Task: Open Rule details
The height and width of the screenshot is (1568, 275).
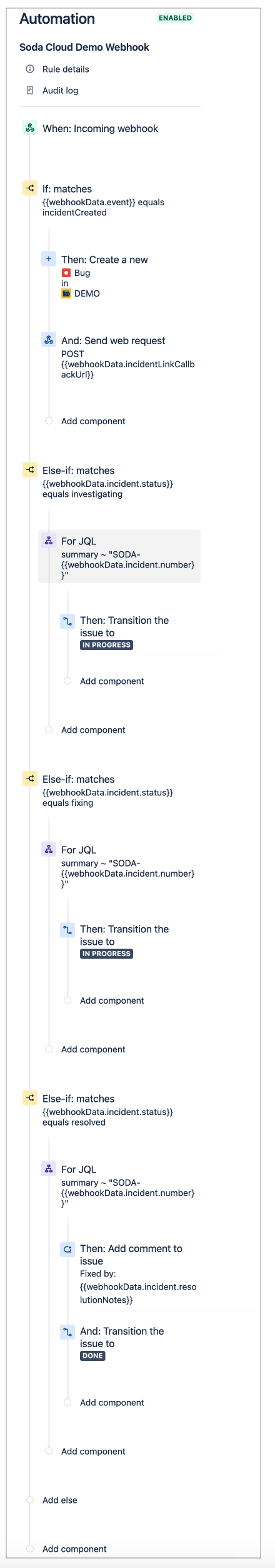Action: tap(66, 69)
